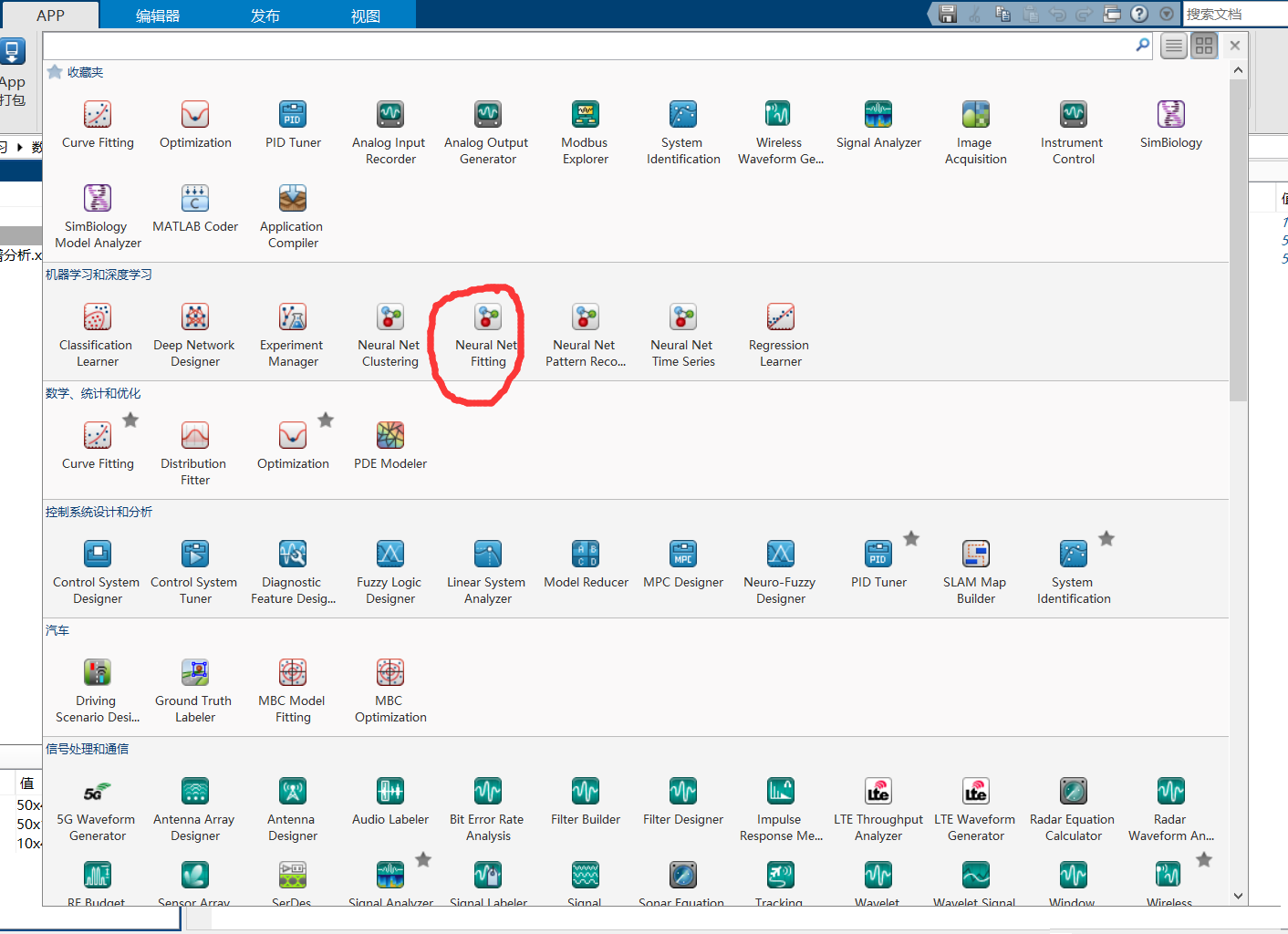Open Ground Truth Labeler

coord(194,691)
